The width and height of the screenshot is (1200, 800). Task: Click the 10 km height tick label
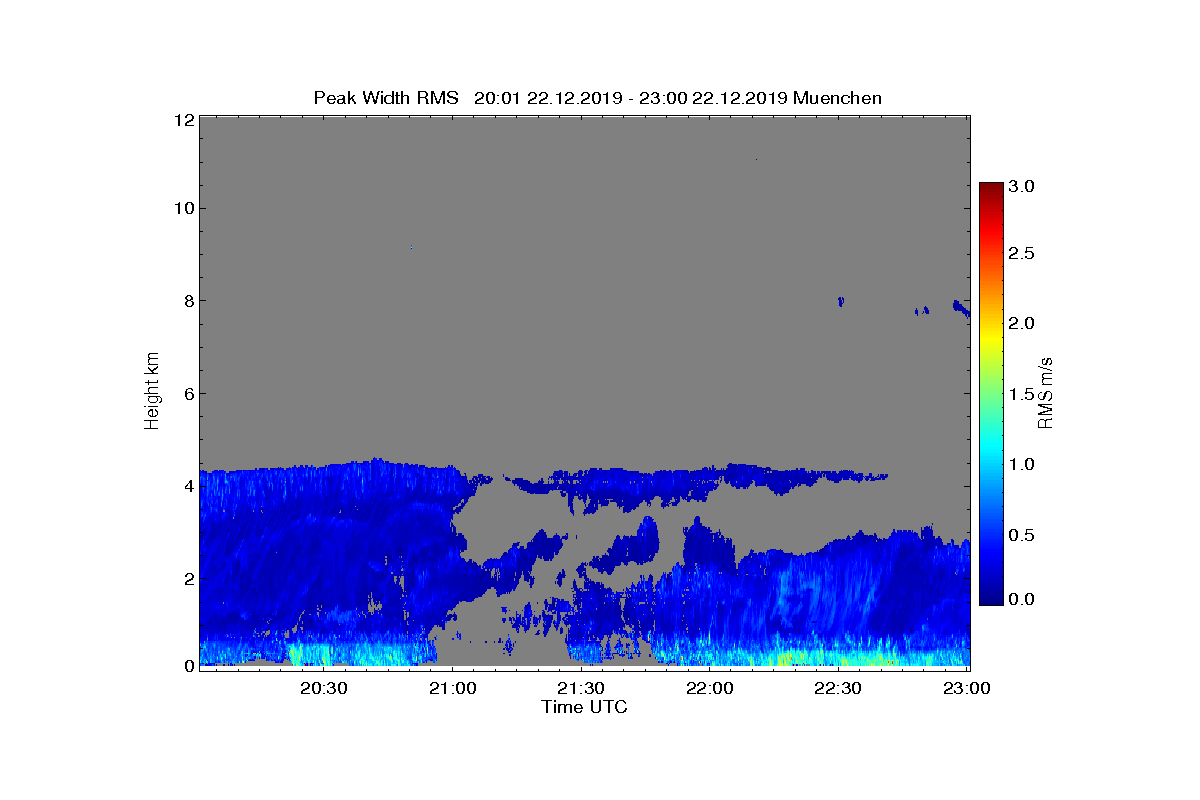(x=183, y=208)
